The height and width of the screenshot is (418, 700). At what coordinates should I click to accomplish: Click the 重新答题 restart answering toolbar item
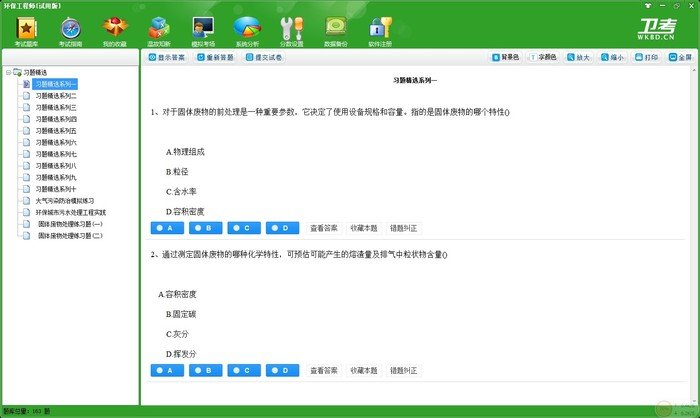tap(215, 57)
